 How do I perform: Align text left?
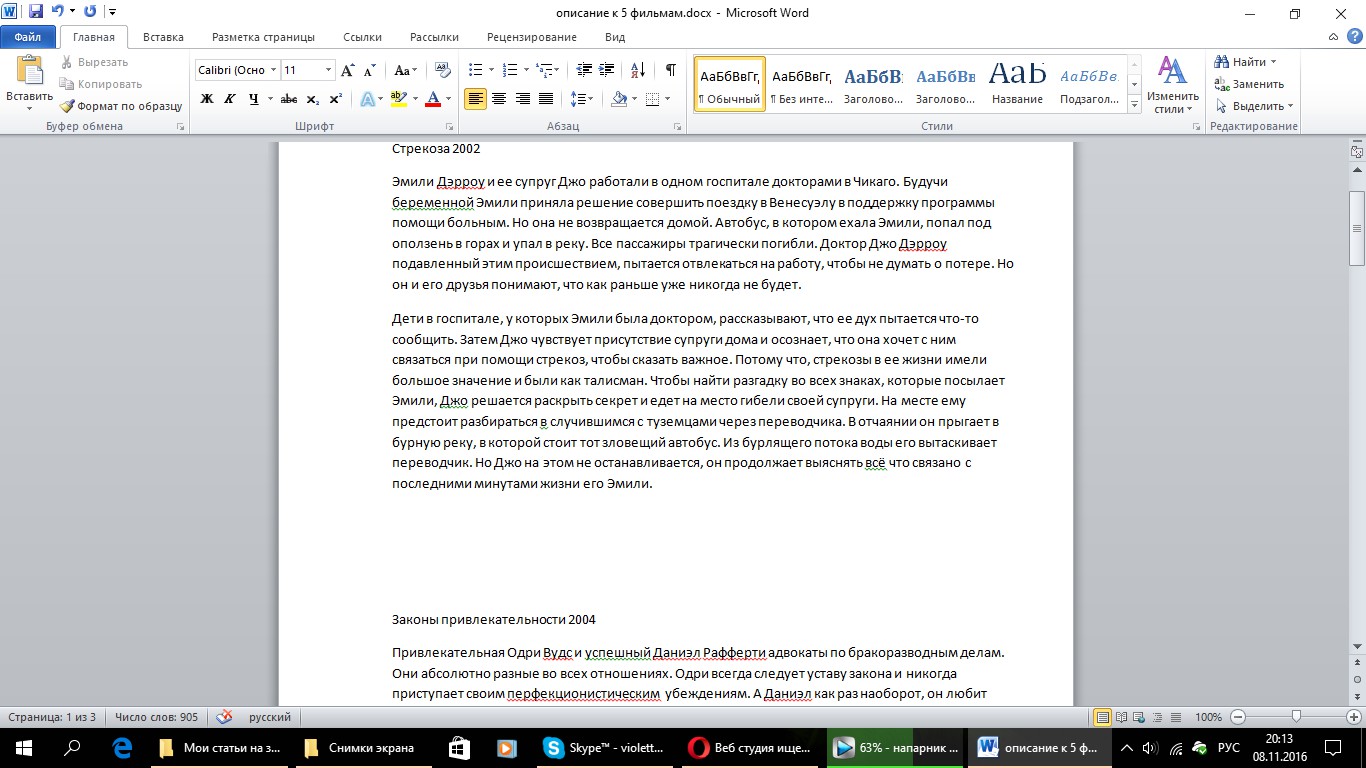[x=475, y=99]
